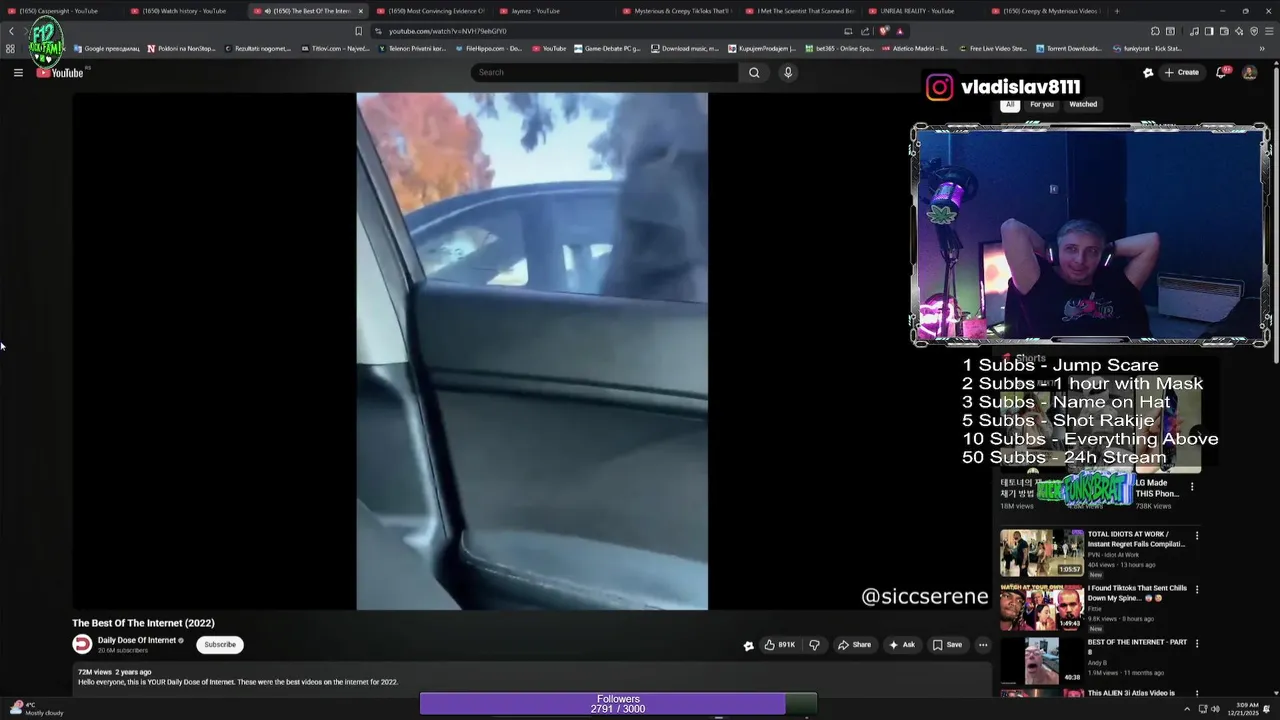Click the gear-like icon left of the like button
The height and width of the screenshot is (720, 1280).
pyautogui.click(x=748, y=646)
